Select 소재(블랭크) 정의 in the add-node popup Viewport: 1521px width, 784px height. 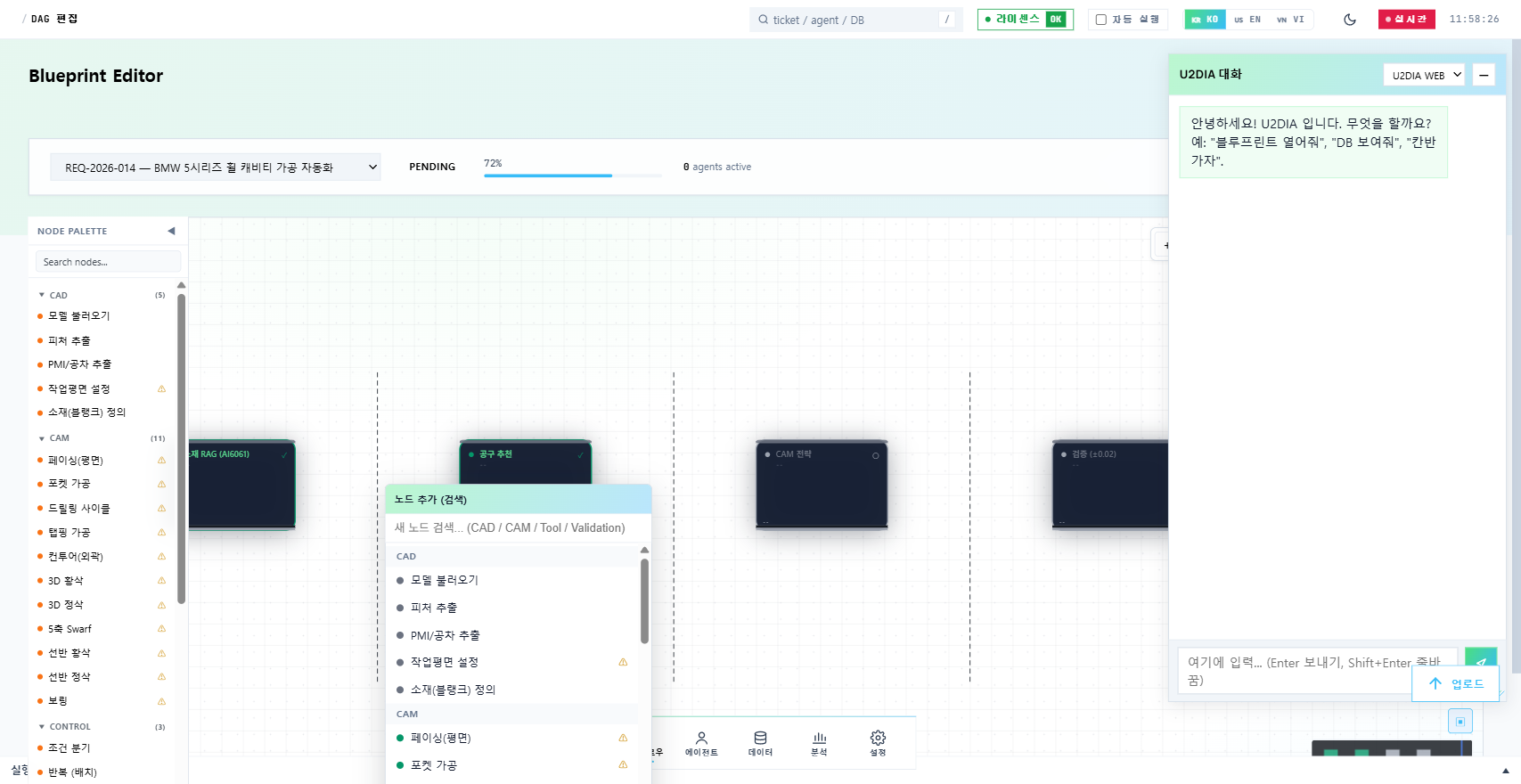pos(512,690)
